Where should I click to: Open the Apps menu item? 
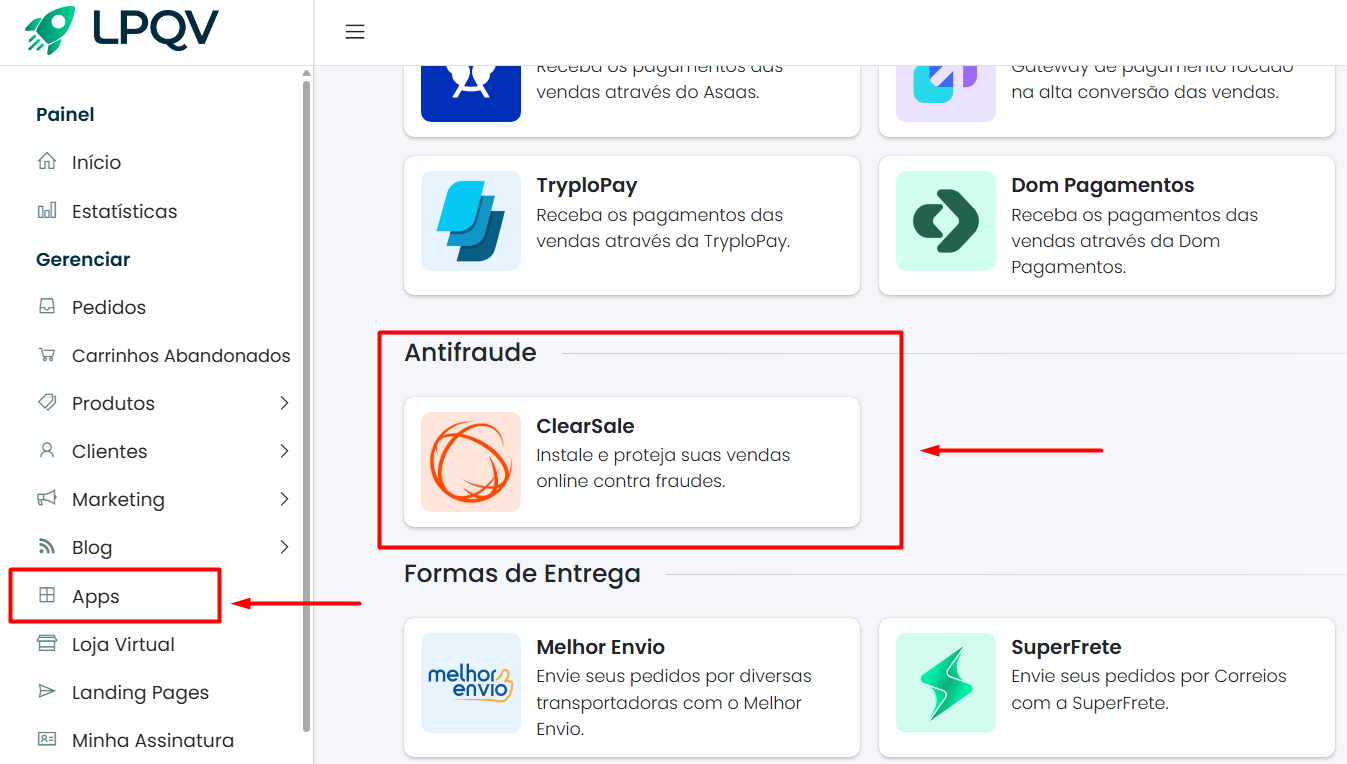[x=96, y=597]
